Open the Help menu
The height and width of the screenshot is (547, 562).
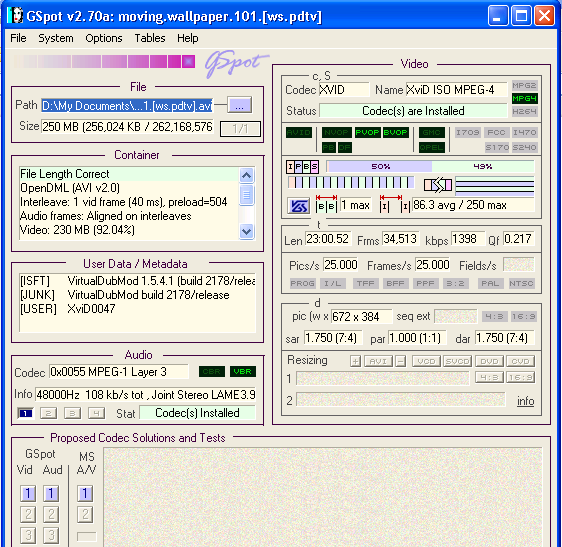187,38
